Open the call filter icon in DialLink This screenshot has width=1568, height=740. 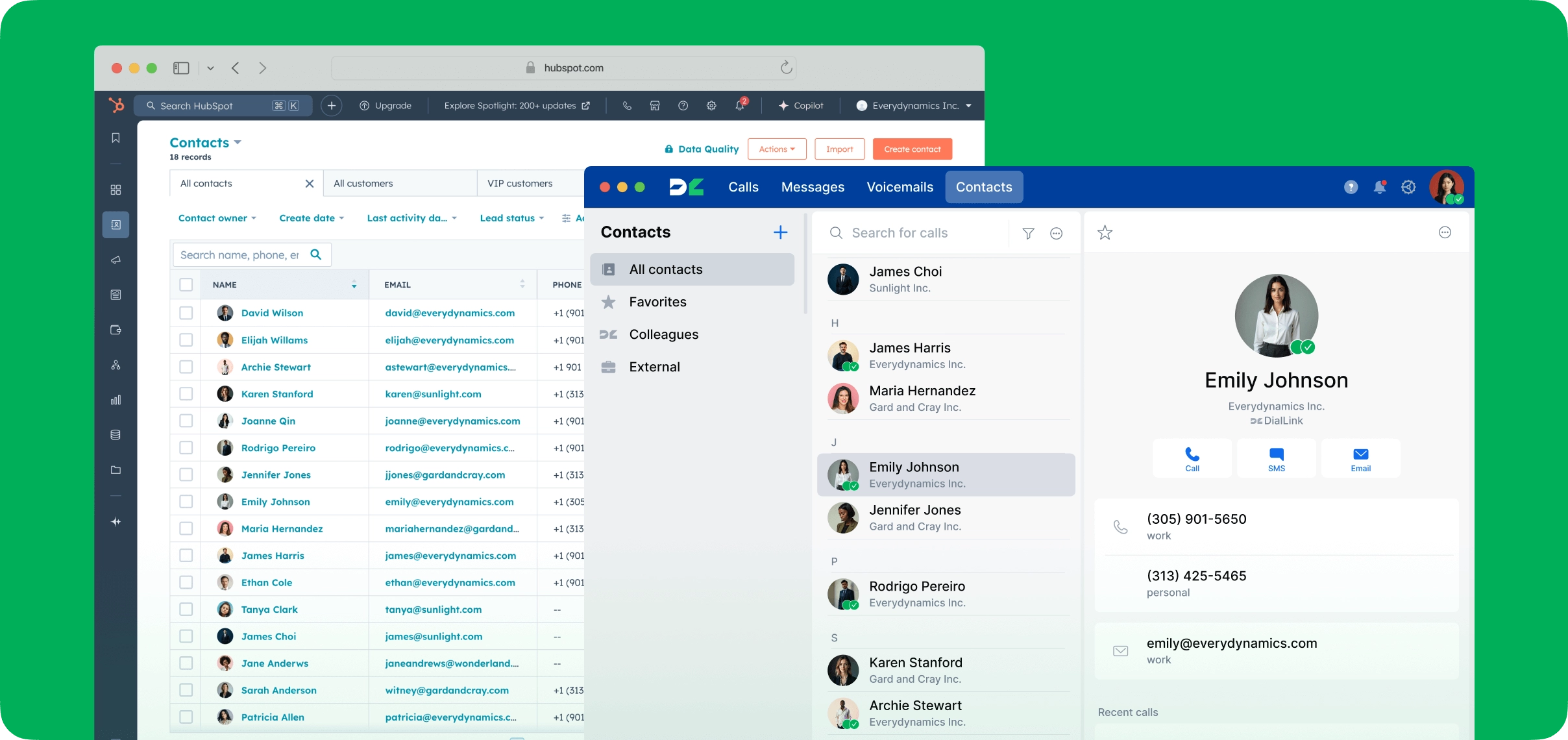coord(1027,233)
